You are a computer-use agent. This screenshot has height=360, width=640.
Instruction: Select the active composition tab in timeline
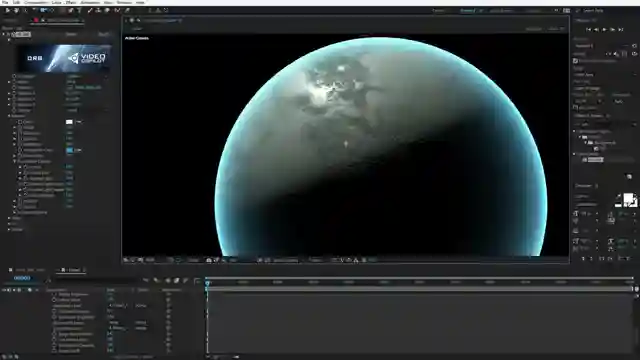[71, 270]
